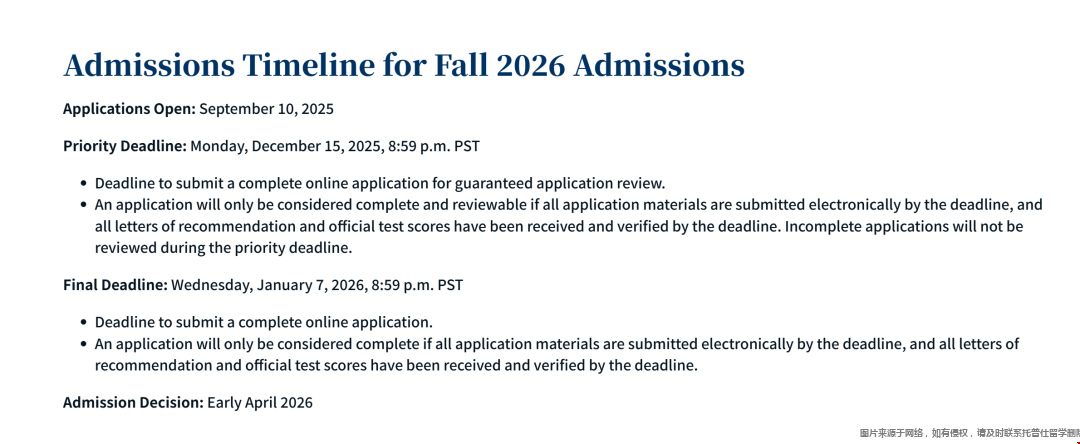Click the "Final Deadline:" bold label
The image size is (1080, 444).
pyautogui.click(x=115, y=285)
